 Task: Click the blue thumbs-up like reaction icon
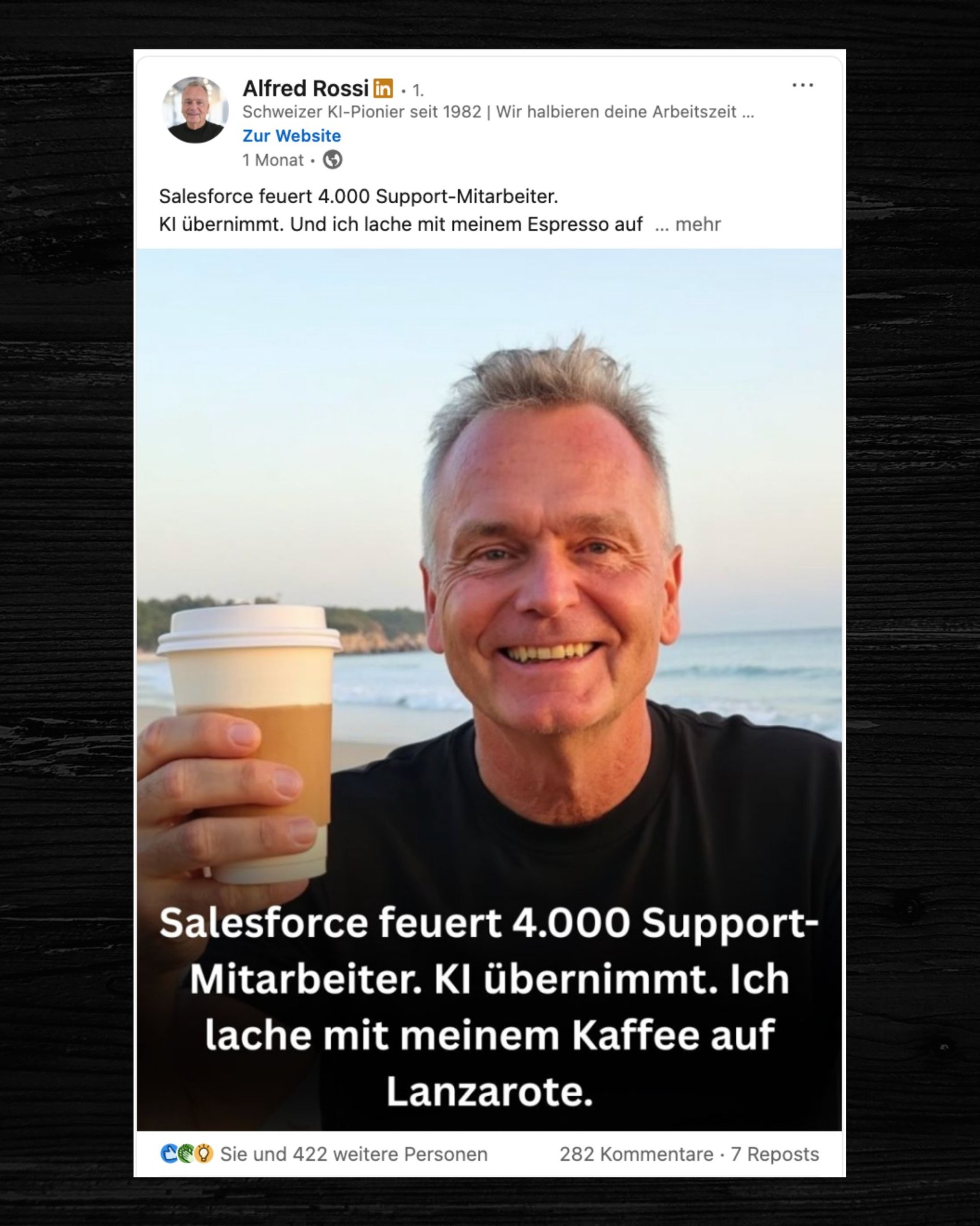click(169, 1154)
